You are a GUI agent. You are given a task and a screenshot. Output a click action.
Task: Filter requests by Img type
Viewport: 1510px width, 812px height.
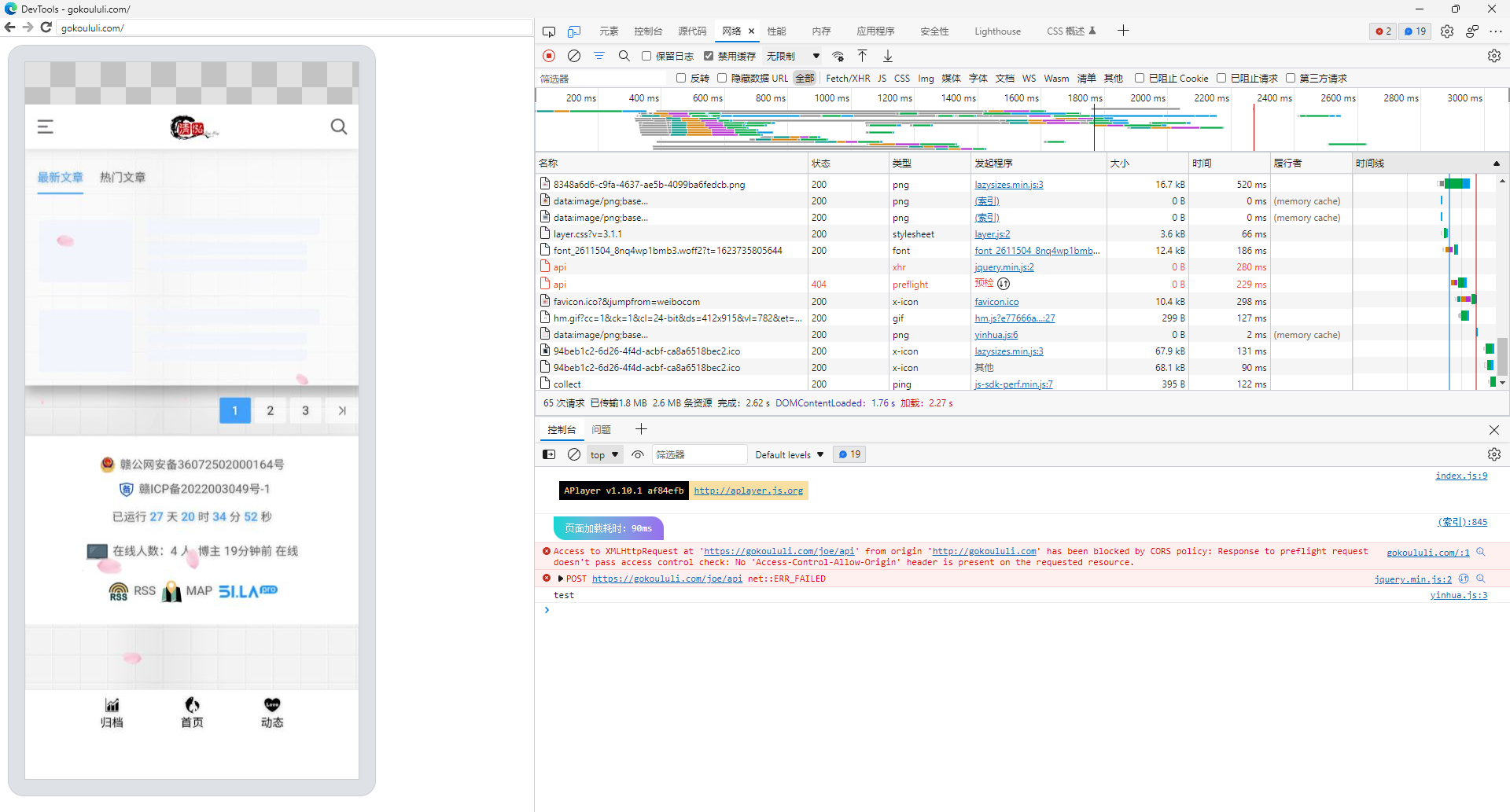(x=926, y=78)
